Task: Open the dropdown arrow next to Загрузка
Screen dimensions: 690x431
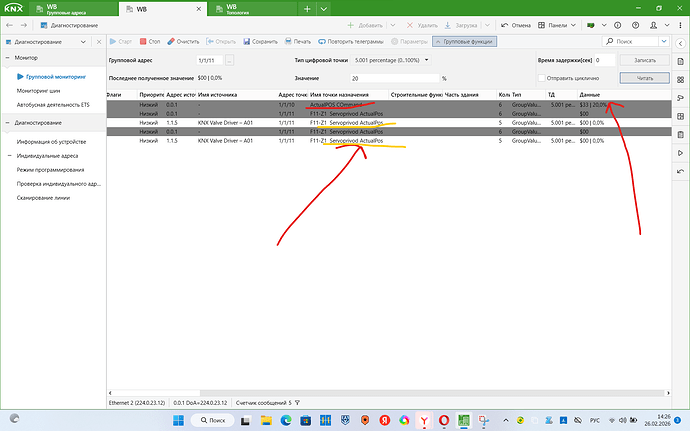Action: click(x=487, y=26)
